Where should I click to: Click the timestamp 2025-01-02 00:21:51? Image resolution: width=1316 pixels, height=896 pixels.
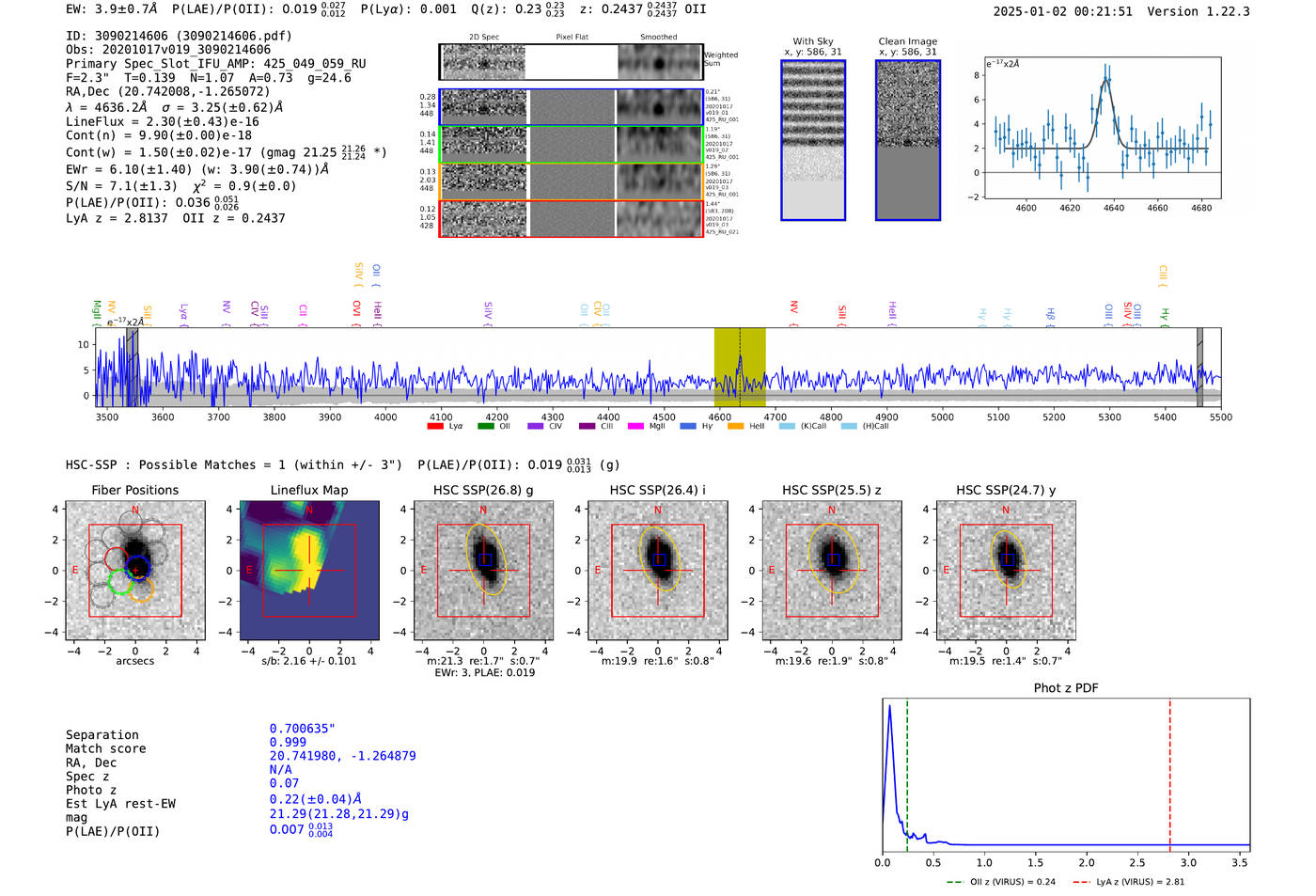(x=1063, y=11)
